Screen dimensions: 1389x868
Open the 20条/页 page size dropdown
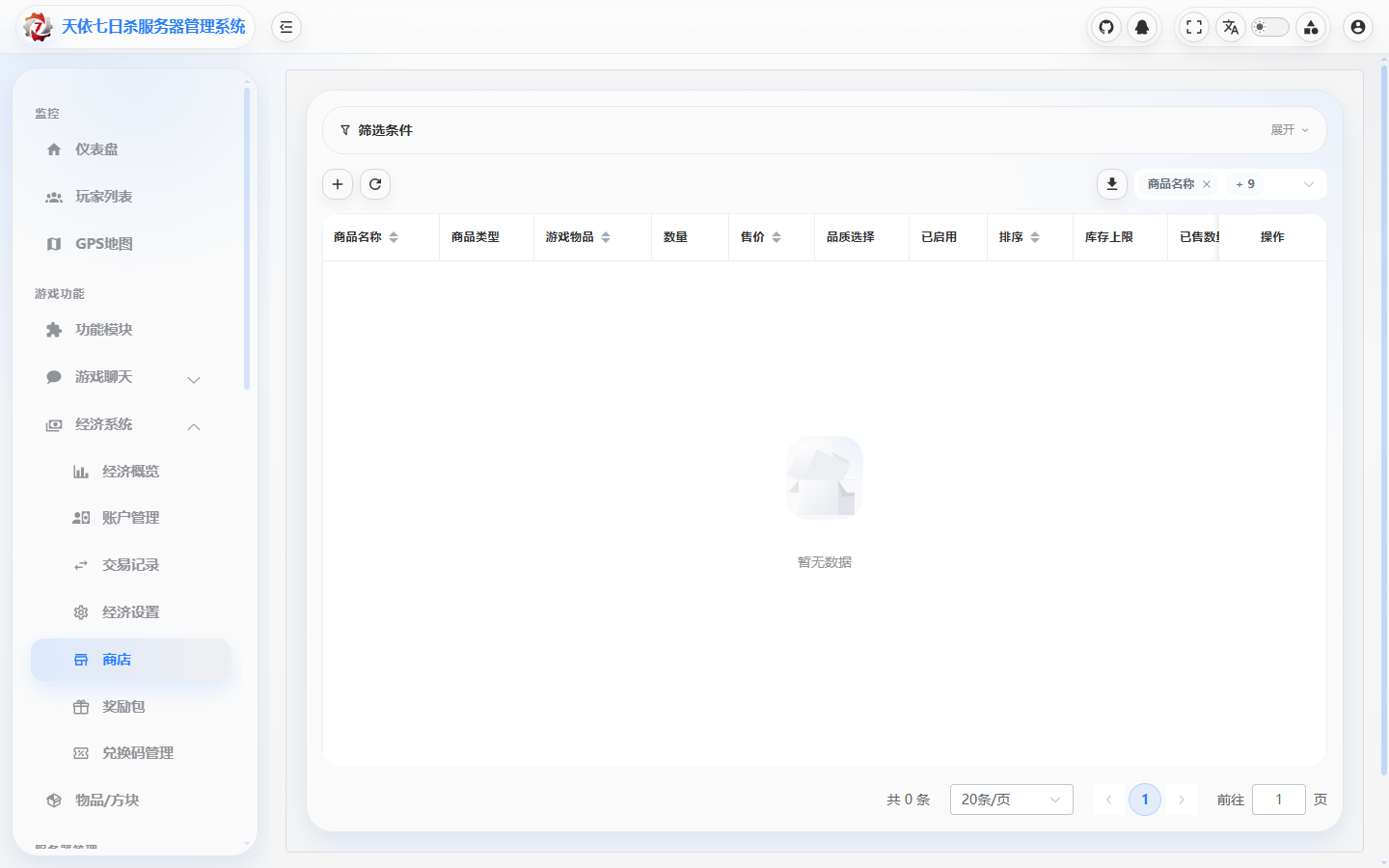[x=1012, y=800]
